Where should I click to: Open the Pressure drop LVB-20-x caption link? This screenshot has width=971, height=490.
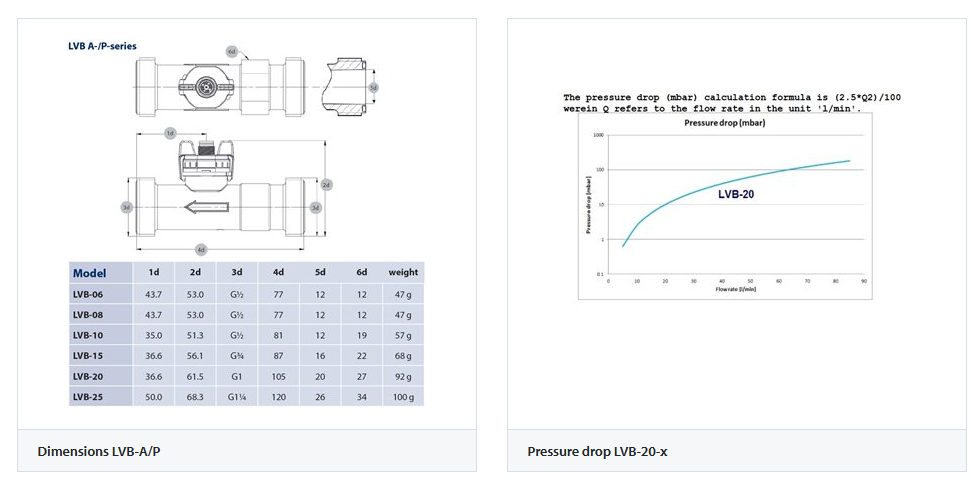597,452
